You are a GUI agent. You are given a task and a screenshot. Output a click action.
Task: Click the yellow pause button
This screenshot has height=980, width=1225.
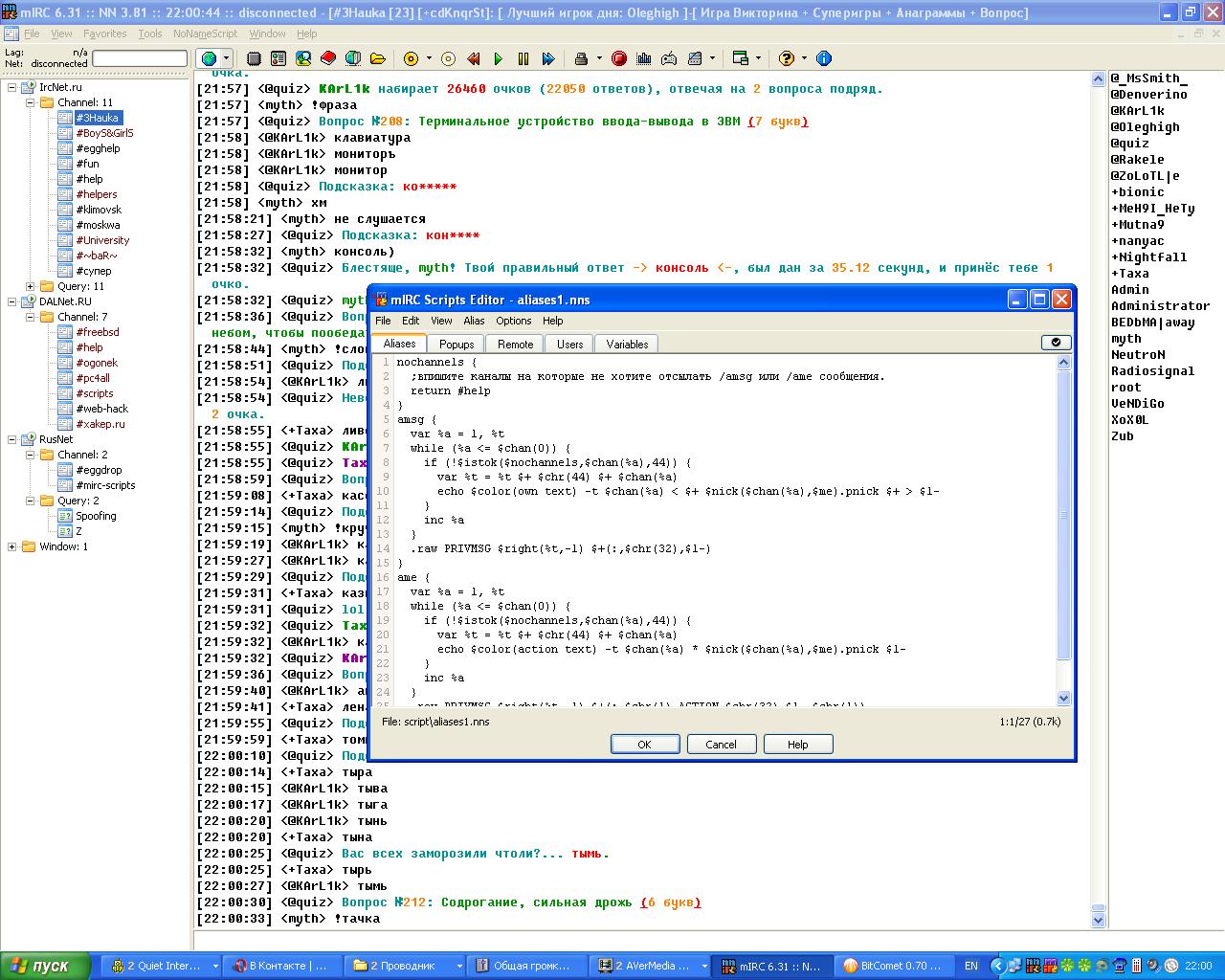click(x=523, y=58)
